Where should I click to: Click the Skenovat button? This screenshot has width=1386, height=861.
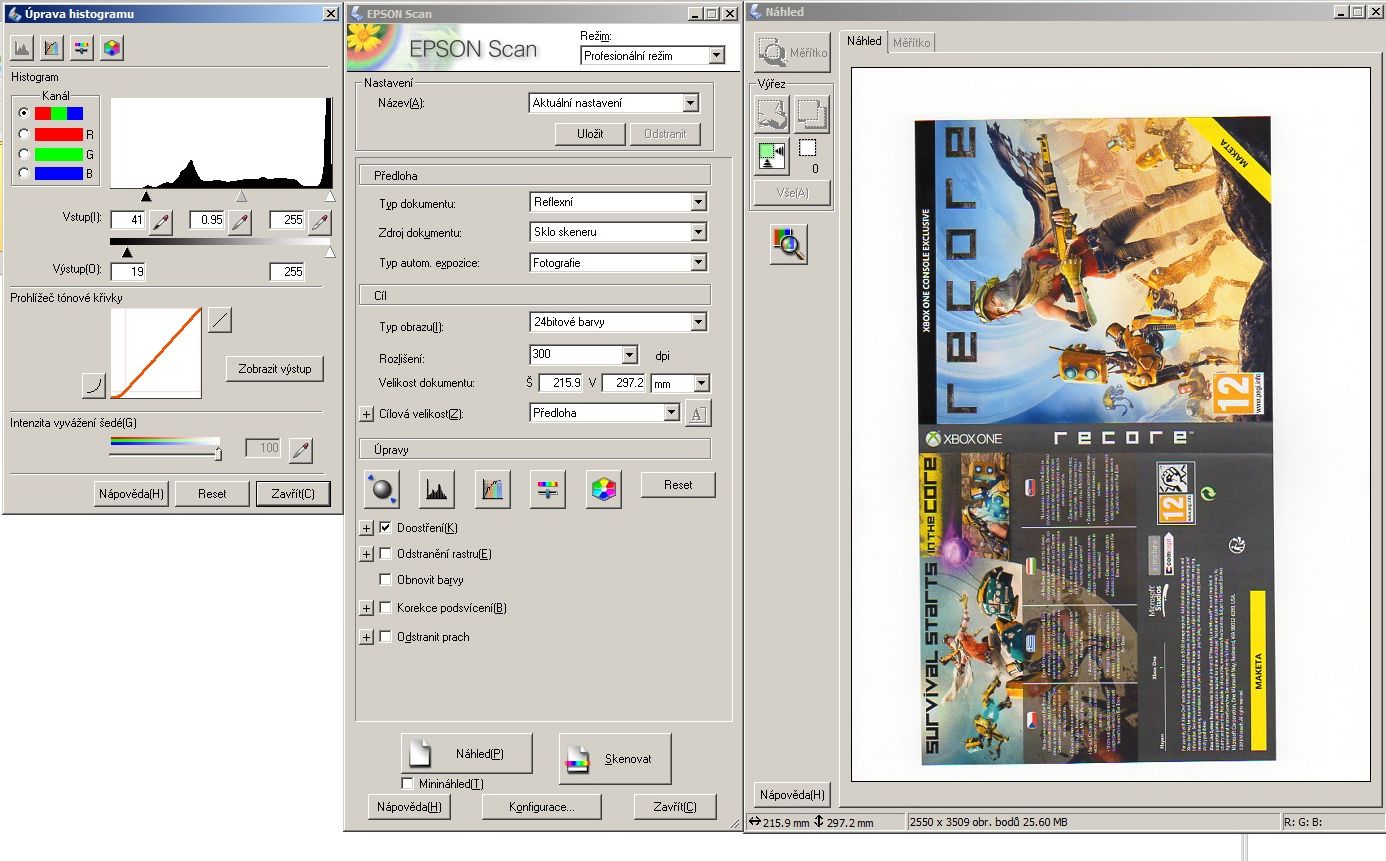pos(614,759)
